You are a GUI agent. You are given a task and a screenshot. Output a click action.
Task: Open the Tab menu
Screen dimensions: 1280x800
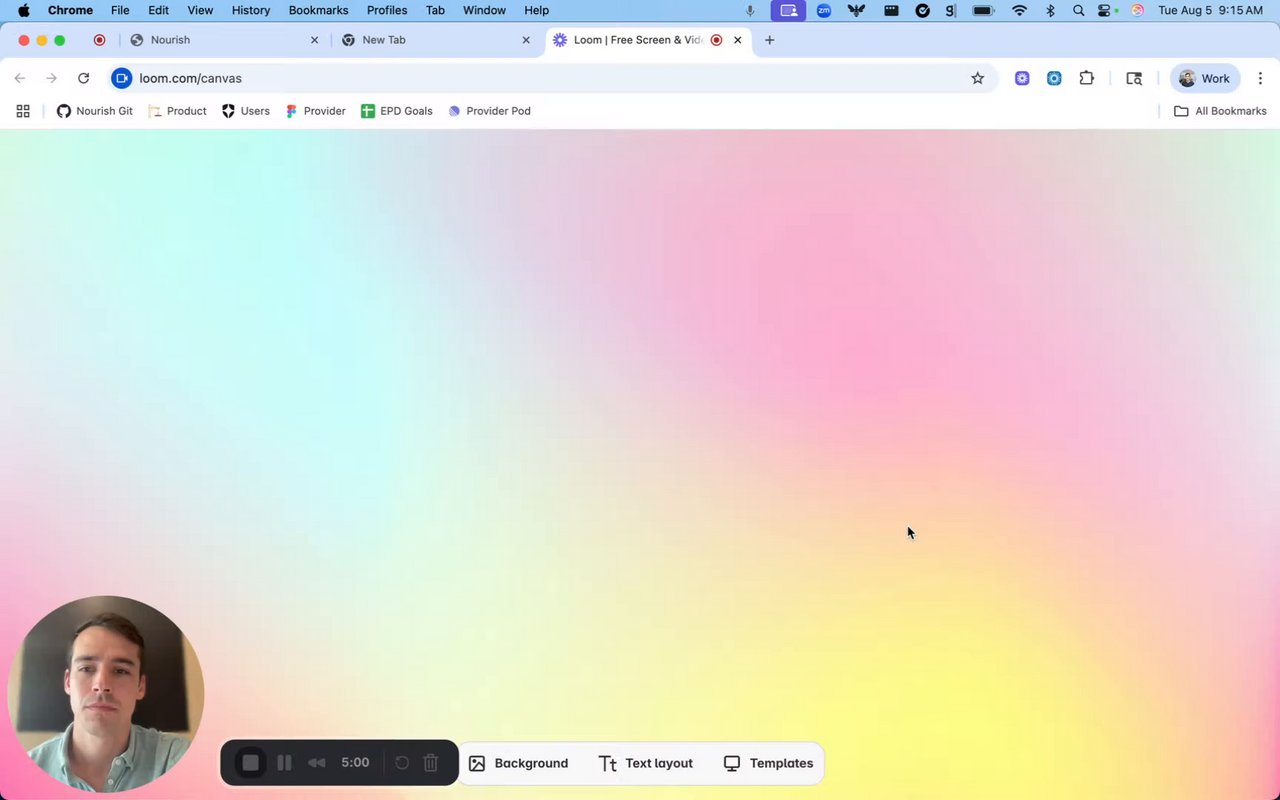tap(435, 10)
